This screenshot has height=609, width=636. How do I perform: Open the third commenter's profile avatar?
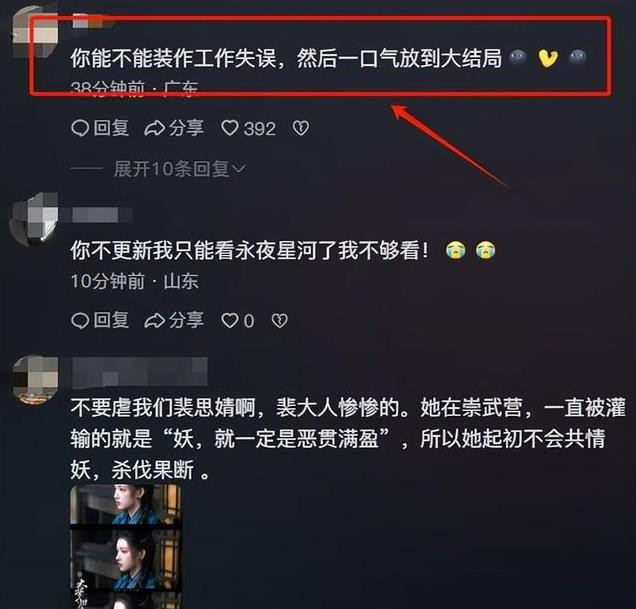point(35,380)
